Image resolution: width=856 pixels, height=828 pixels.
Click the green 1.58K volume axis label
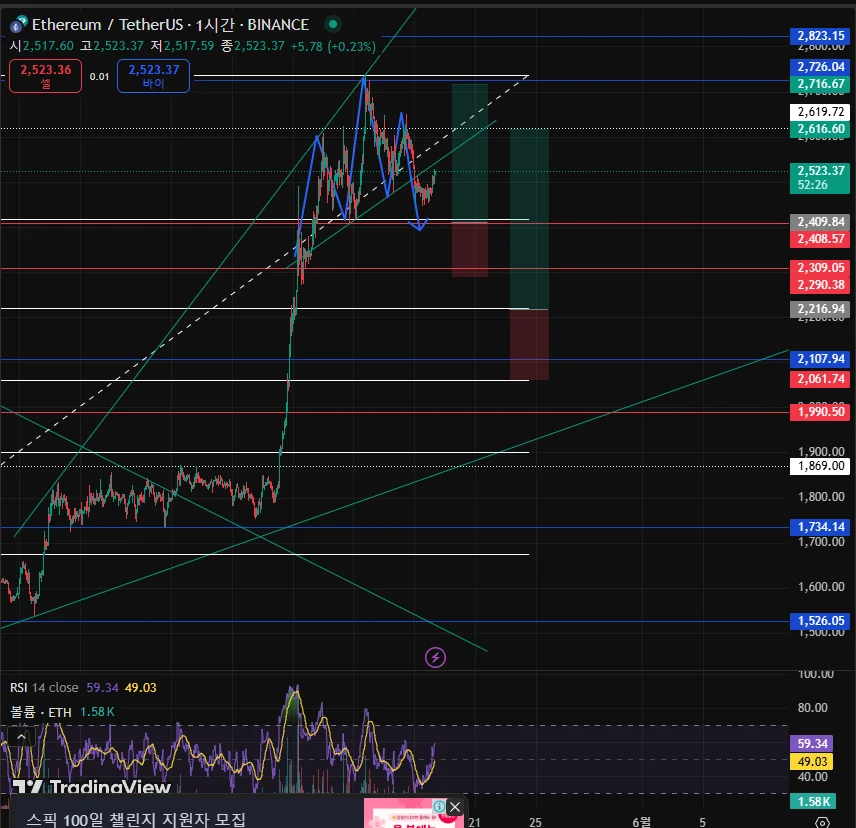click(x=813, y=801)
